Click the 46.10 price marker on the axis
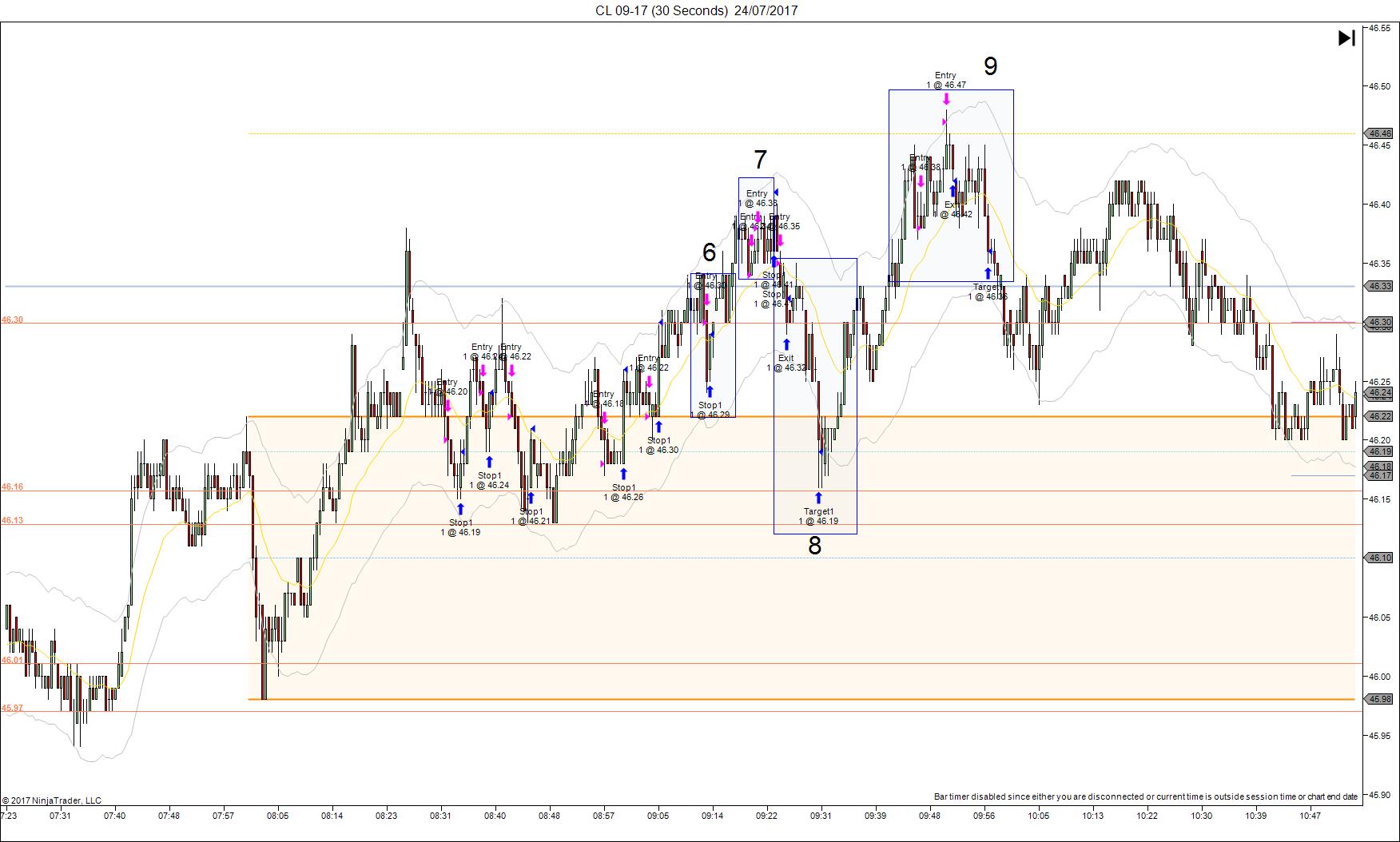The width and height of the screenshot is (1400, 842). [1380, 558]
